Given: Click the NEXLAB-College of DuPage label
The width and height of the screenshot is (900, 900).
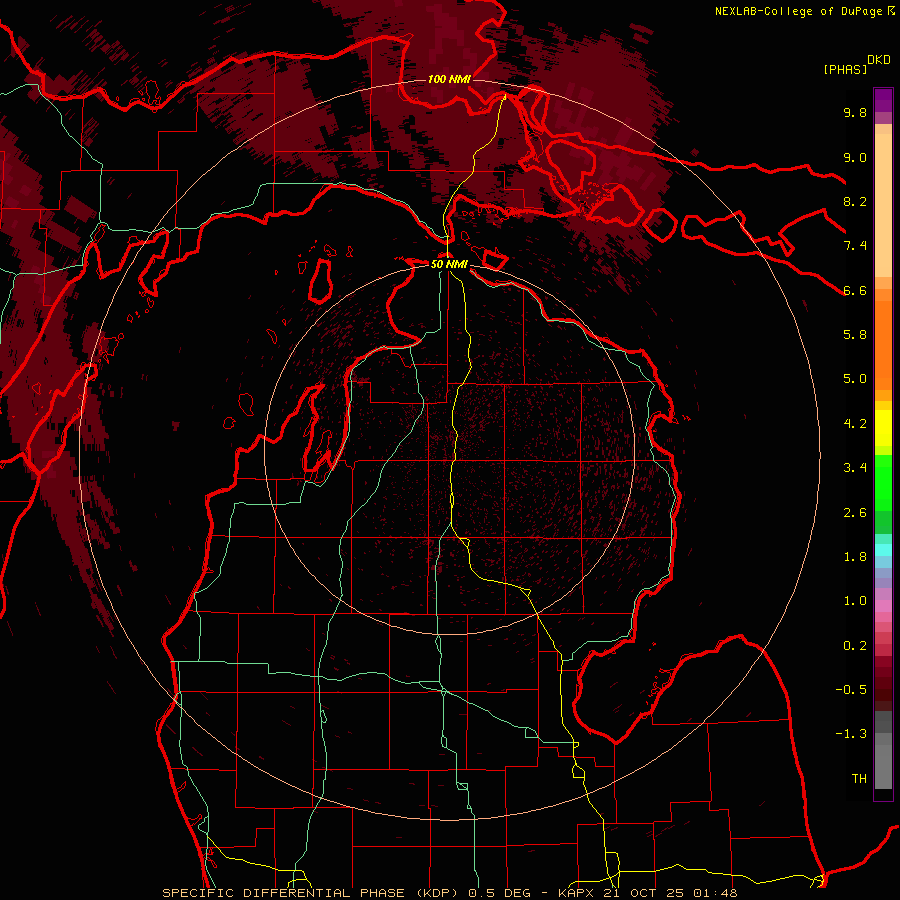Looking at the screenshot, I should 798,11.
